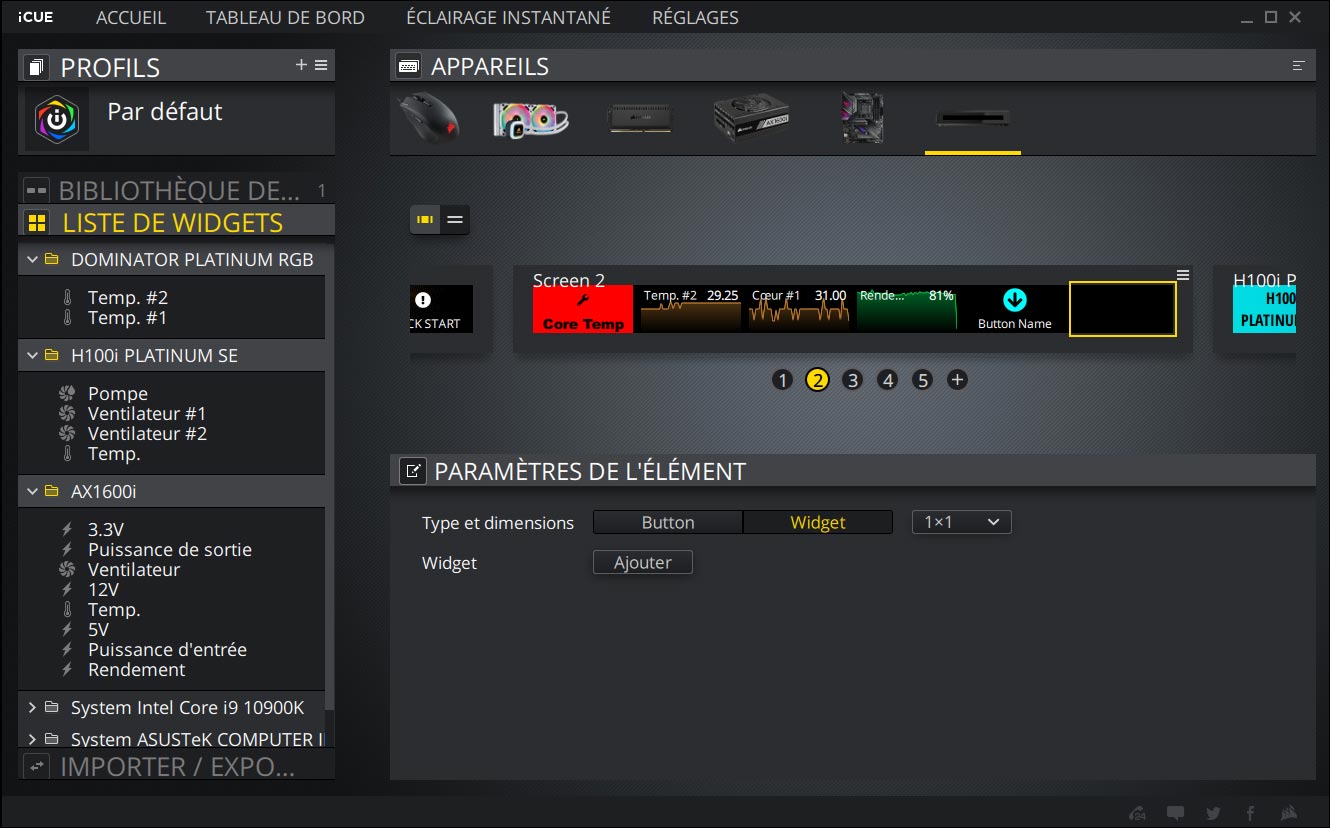Select the Rendement 81% widget tile
Viewport: 1330px width, 828px height.
tap(907, 309)
